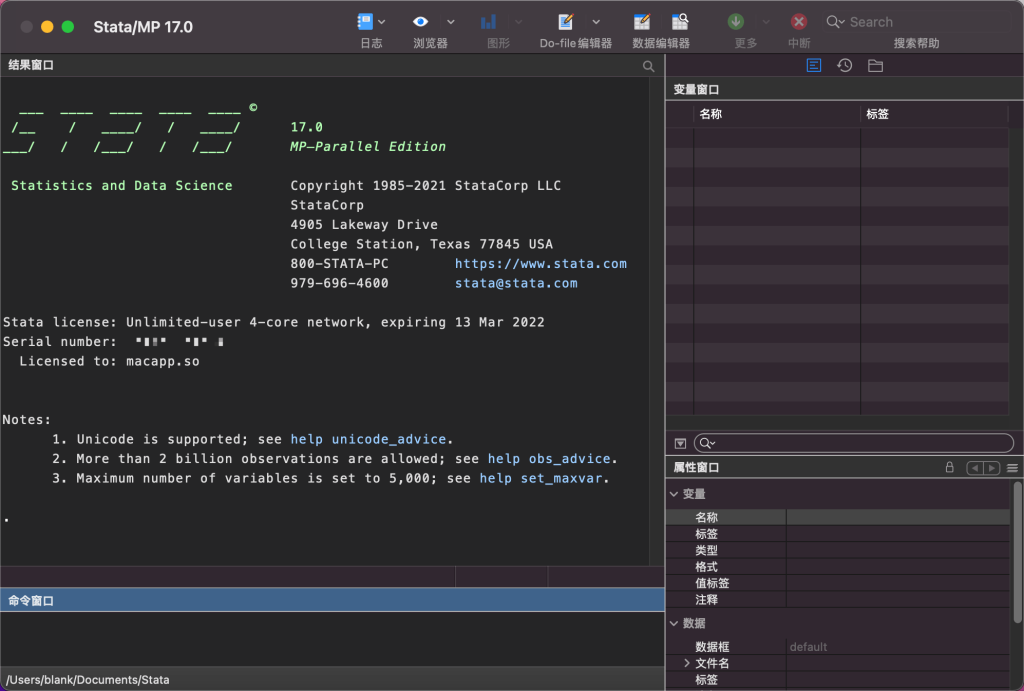Open dropdown arrow beside Do-file editor icon

pos(596,21)
